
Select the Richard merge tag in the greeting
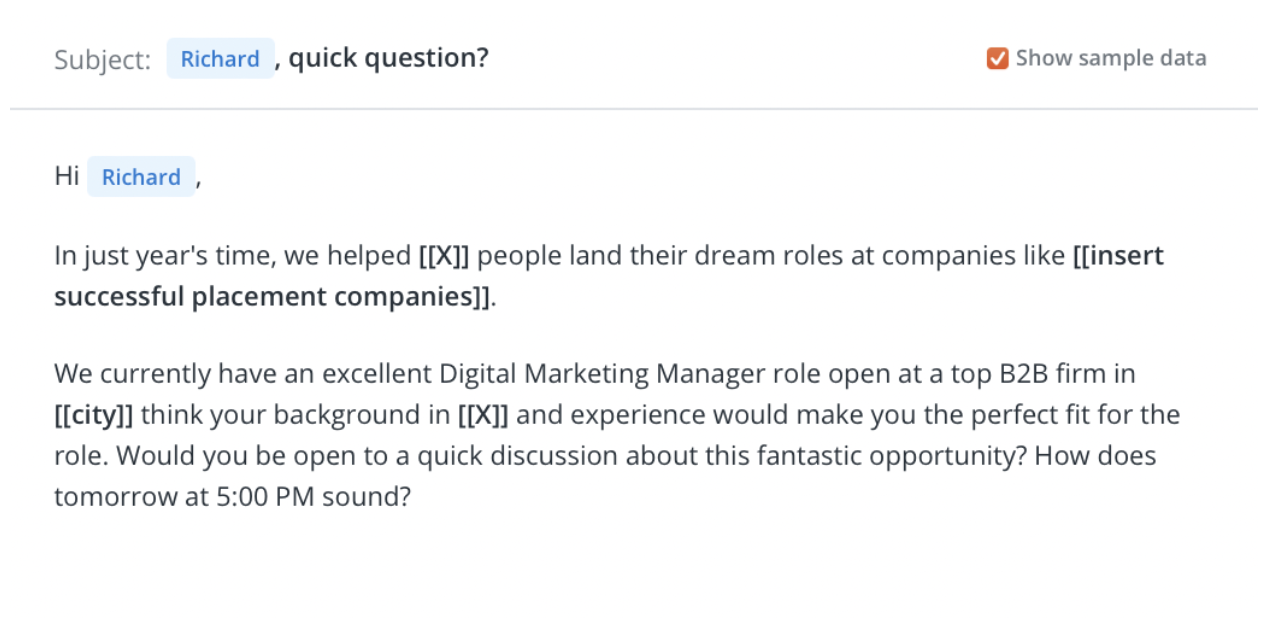pos(141,177)
